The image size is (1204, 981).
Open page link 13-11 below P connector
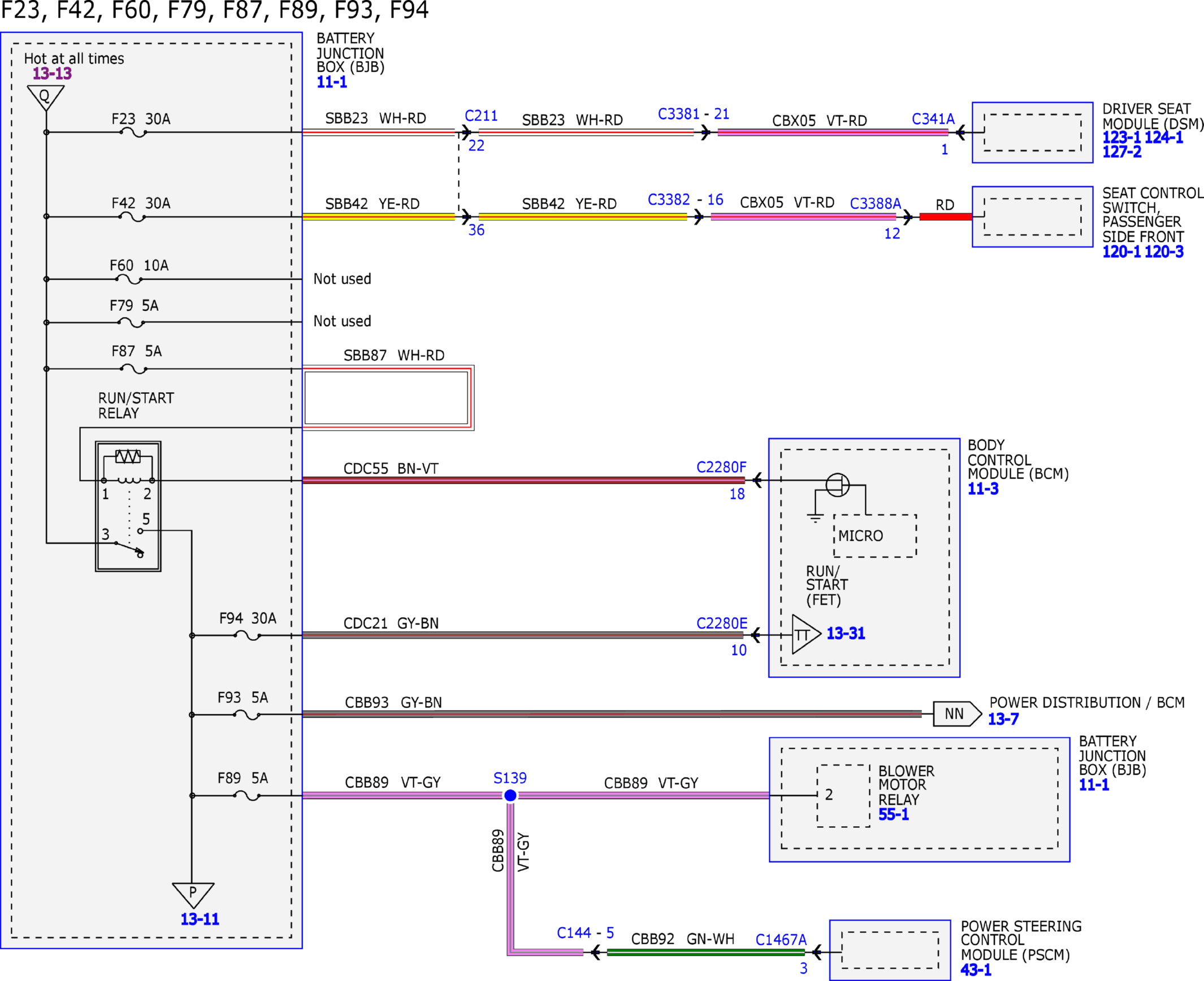(200, 919)
